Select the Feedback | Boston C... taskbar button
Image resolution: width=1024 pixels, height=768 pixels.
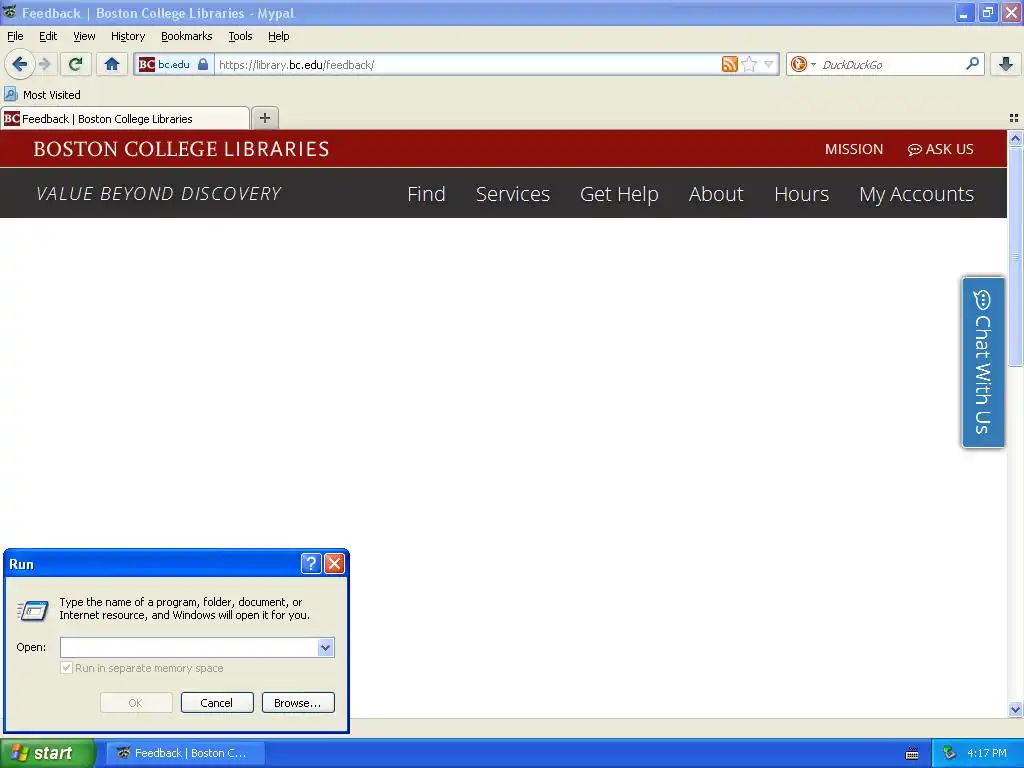click(185, 753)
